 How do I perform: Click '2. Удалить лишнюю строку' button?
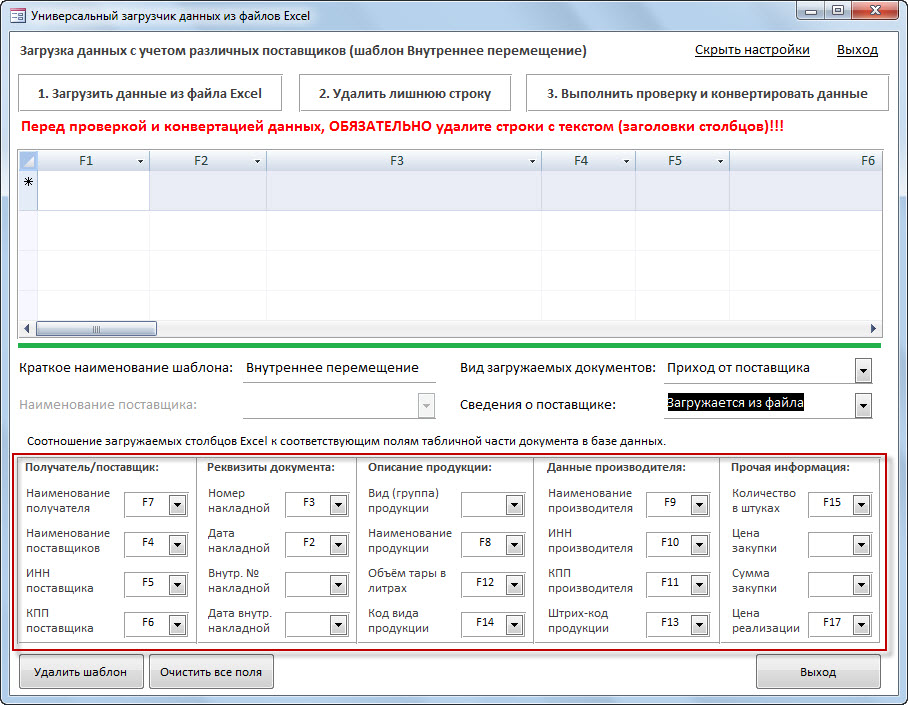point(405,93)
